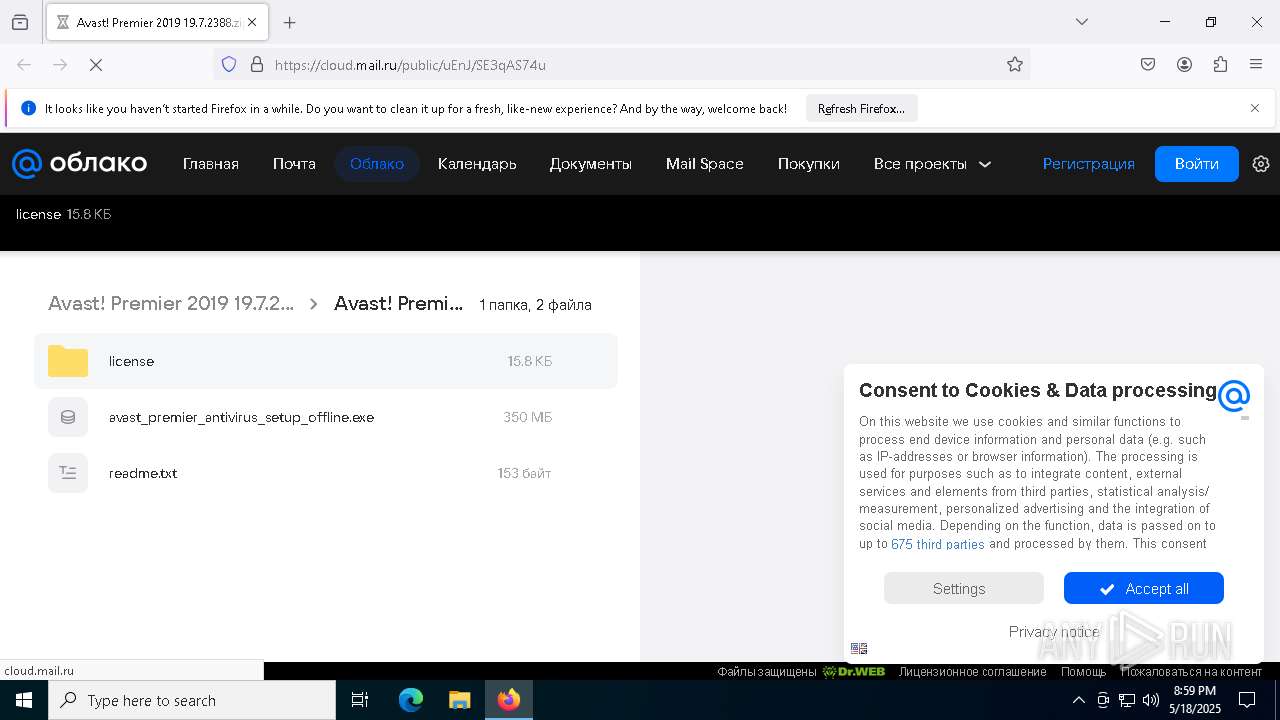The image size is (1280, 720).
Task: Click Firefox taskbar icon
Action: tap(509, 700)
